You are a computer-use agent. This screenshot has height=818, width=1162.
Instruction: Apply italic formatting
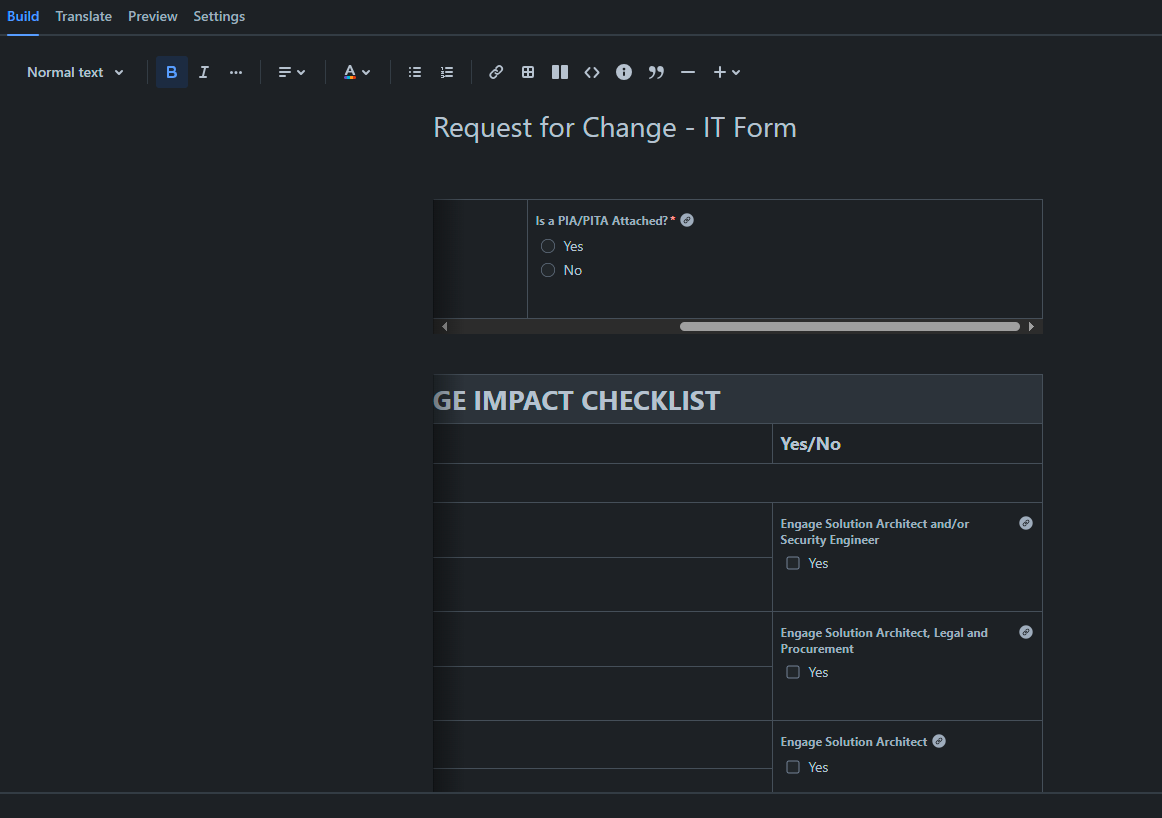(203, 72)
